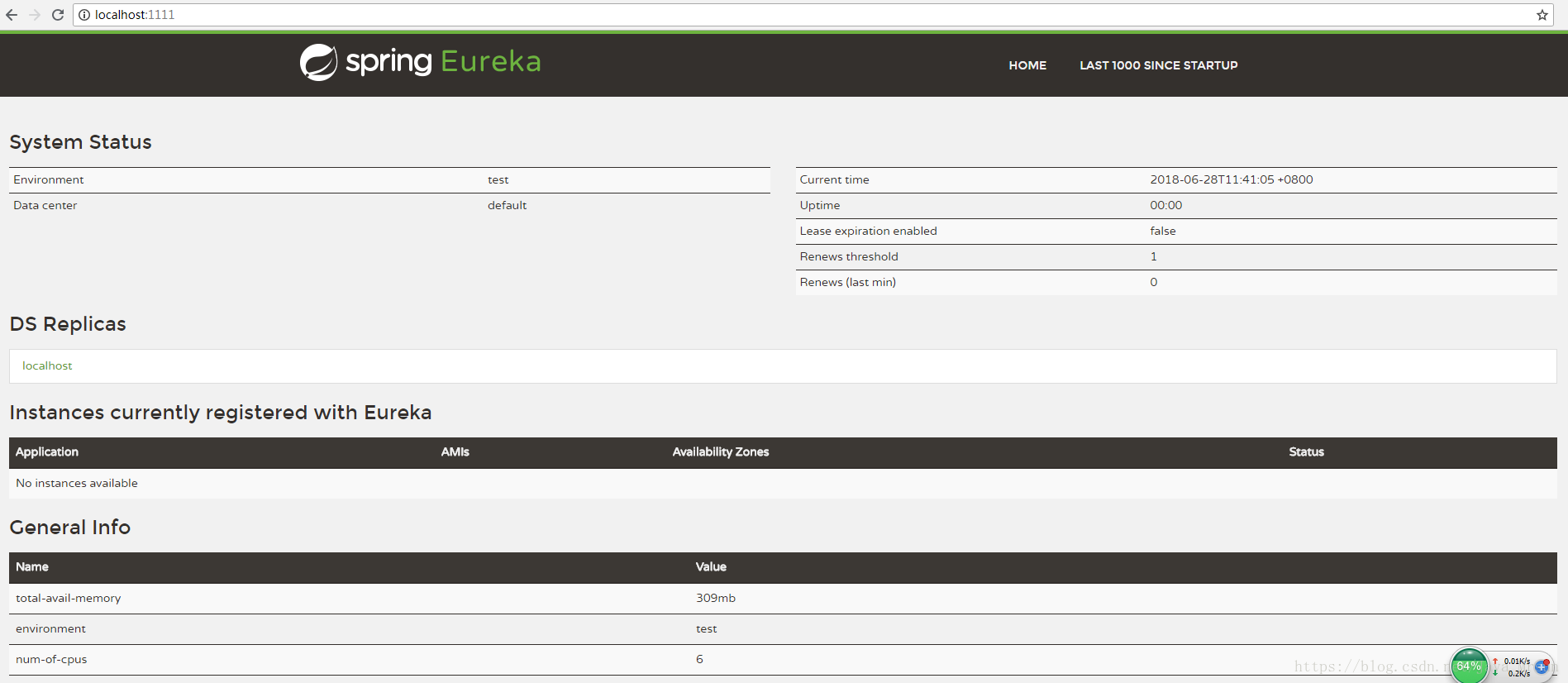Click the site info icon in address bar

(x=84, y=15)
